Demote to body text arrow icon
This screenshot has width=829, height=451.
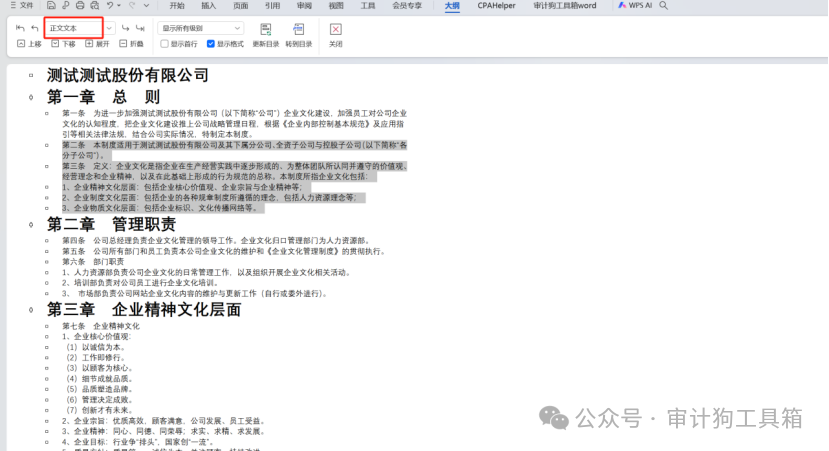140,28
